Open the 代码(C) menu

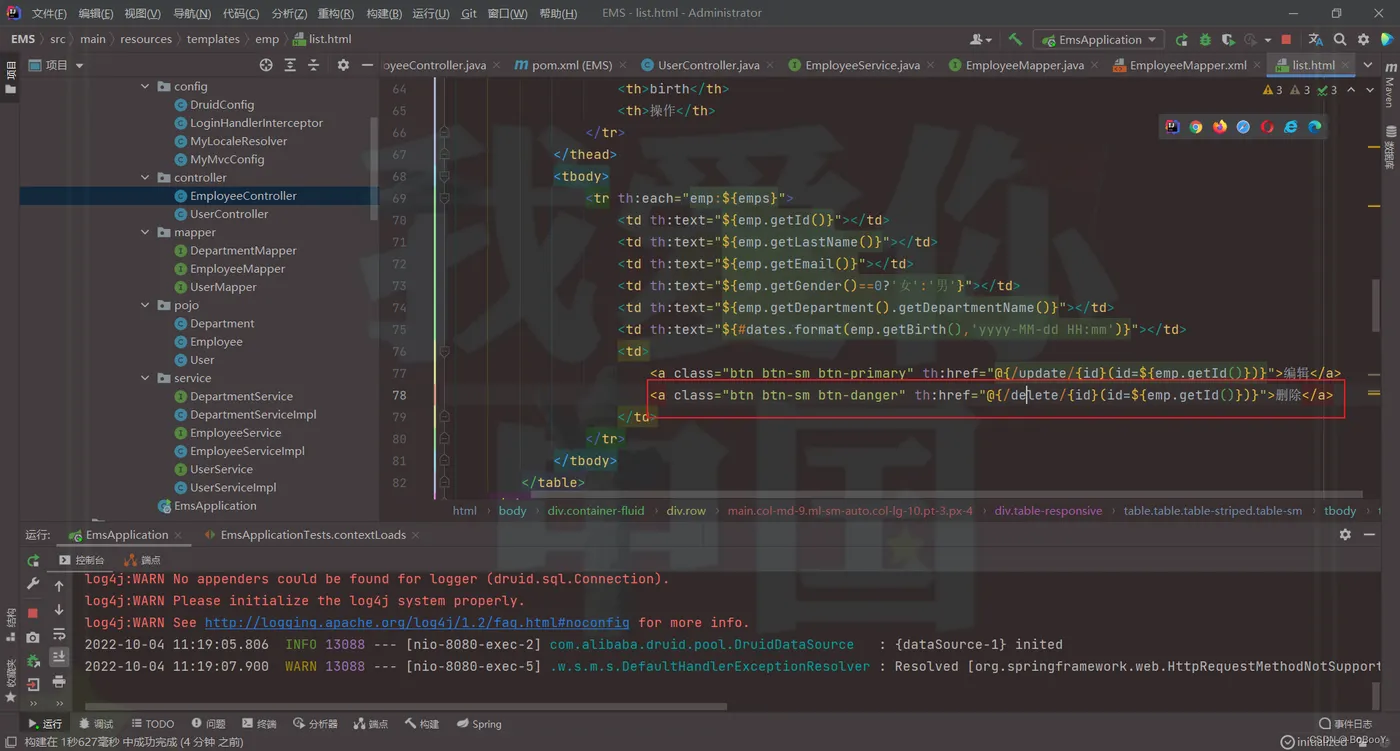pyautogui.click(x=240, y=14)
